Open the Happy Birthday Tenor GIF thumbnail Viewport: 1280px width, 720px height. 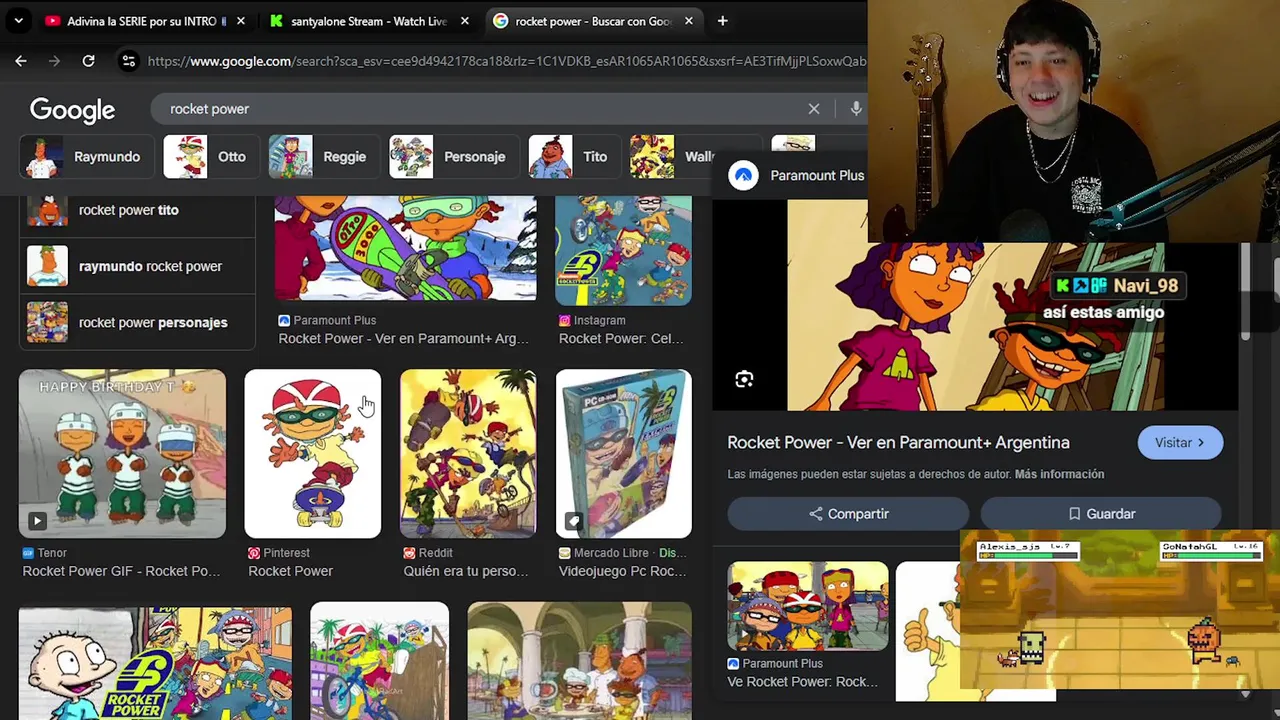pos(122,454)
